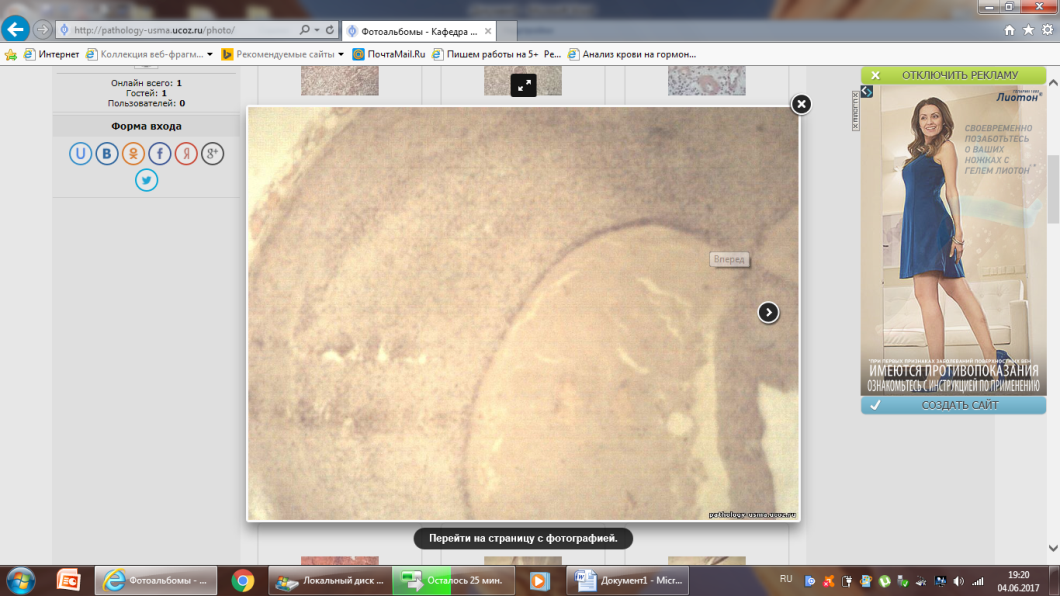Click the volume speaker tray icon
The width and height of the screenshot is (1060, 596).
coord(959,581)
